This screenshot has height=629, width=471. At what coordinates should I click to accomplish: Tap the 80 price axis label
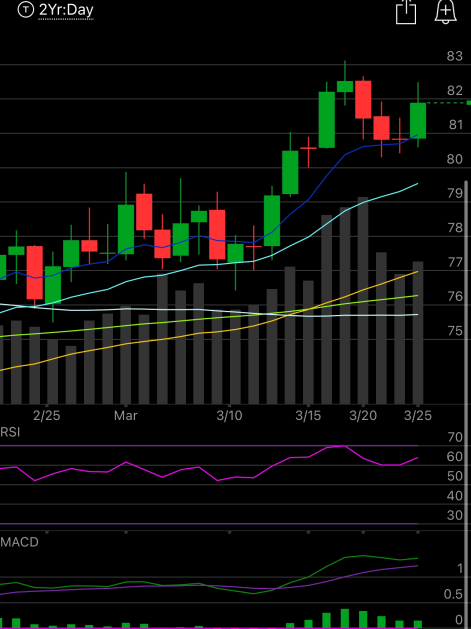pos(455,160)
